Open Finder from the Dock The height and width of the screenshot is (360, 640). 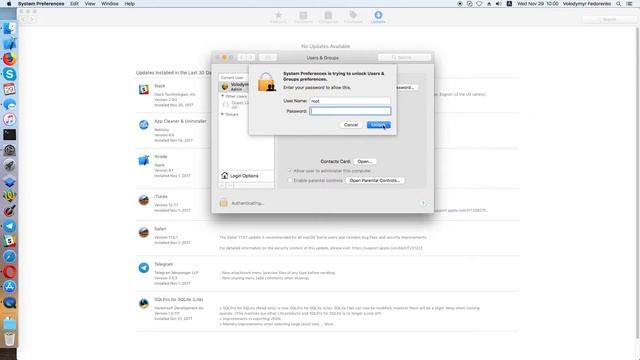[x=9, y=28]
